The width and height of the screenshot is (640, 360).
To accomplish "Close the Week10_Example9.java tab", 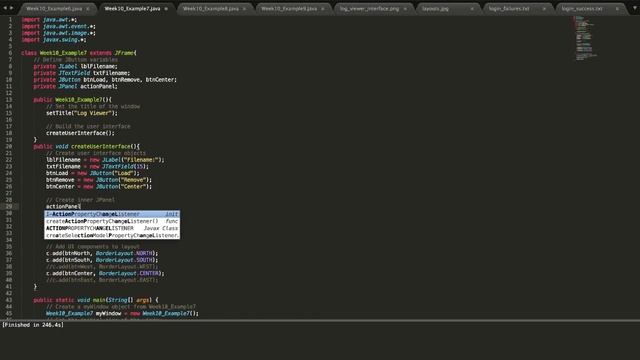I will 323,9.
